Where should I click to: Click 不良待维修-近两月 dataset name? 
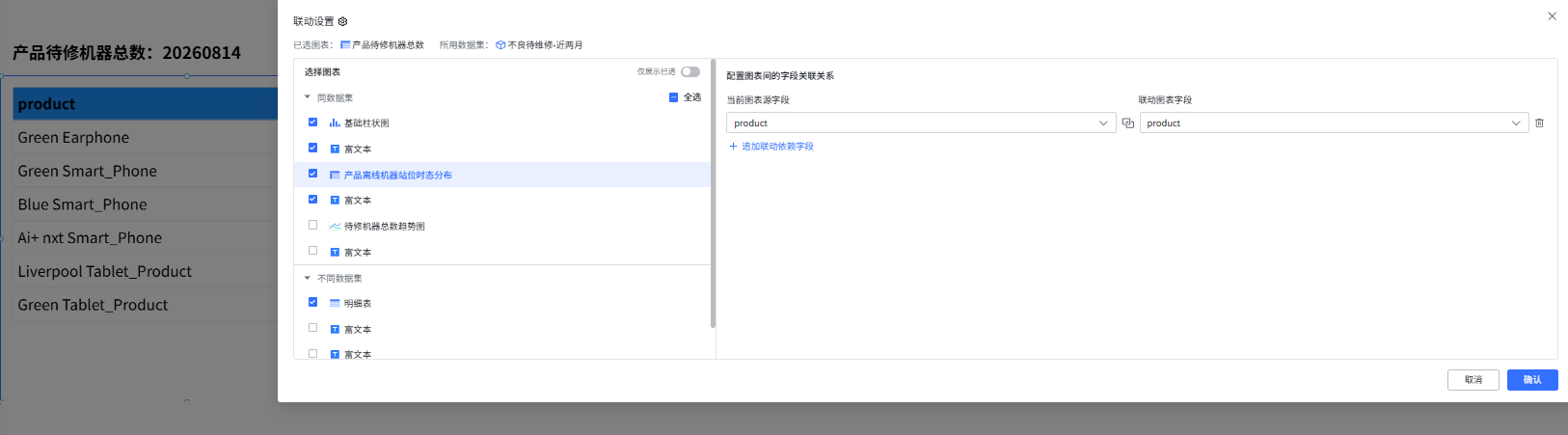point(545,45)
